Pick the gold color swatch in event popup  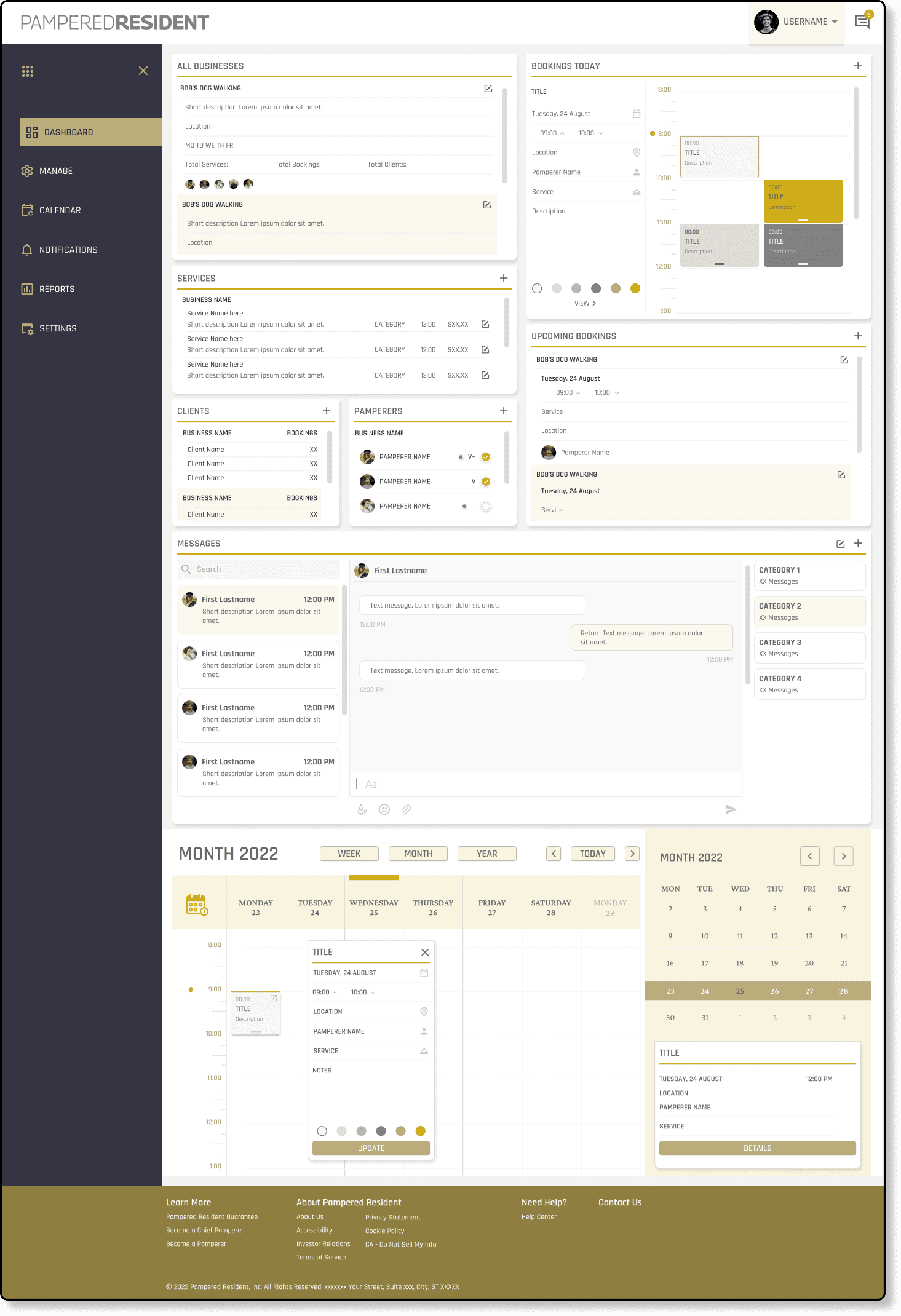420,1131
